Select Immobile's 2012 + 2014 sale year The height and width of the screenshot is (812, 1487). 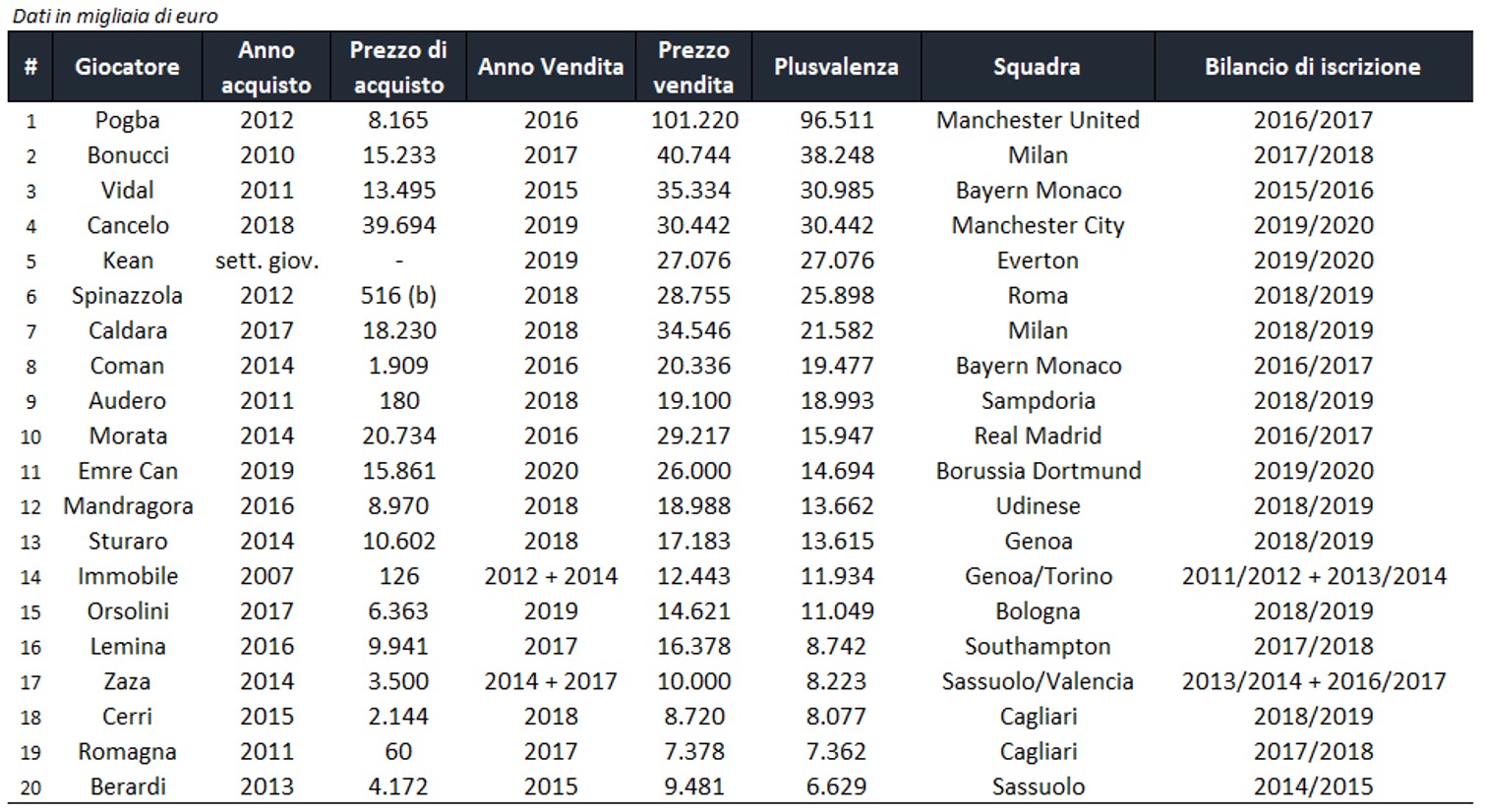click(551, 576)
